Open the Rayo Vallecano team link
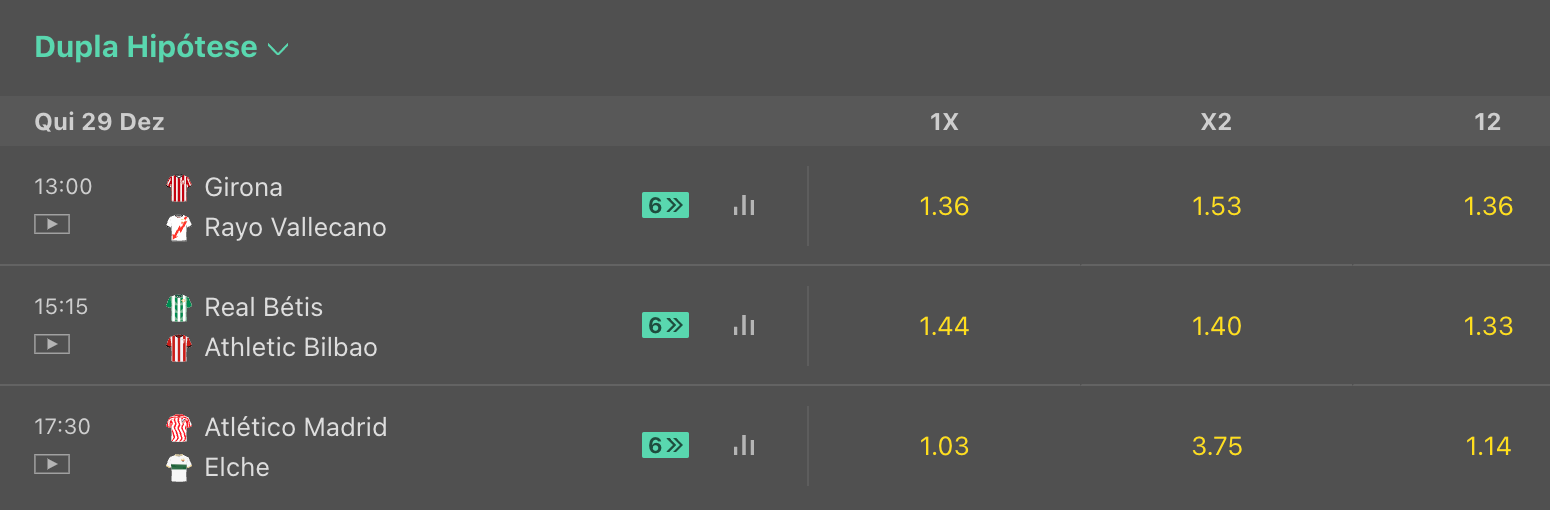 295,228
